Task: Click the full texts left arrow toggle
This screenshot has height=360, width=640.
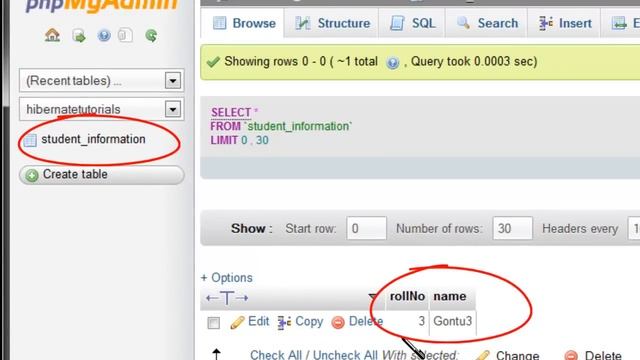Action: click(x=212, y=298)
